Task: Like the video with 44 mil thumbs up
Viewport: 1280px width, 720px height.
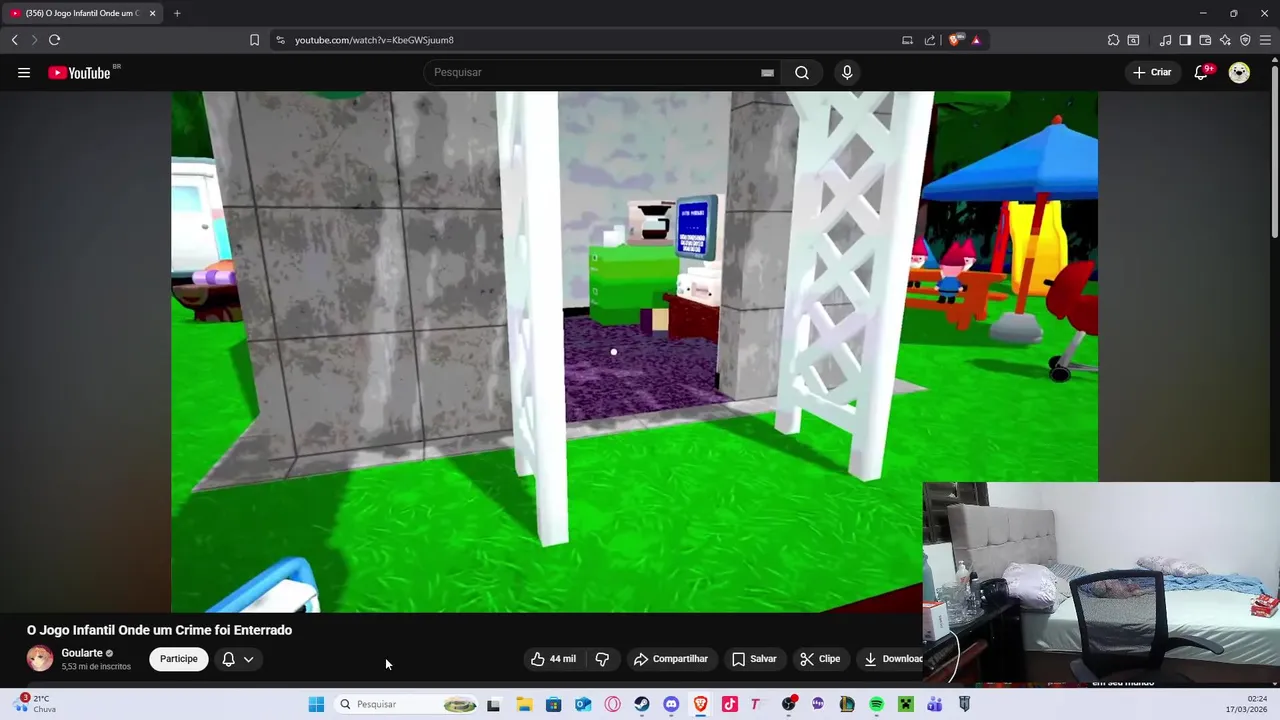Action: pos(553,659)
